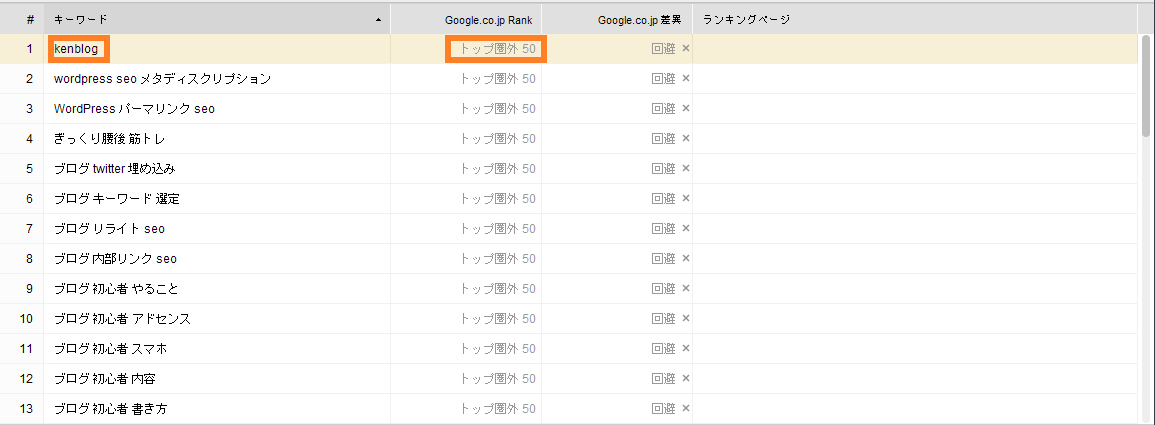
Task: Click the × icon in the ブログ キーワード 選定 row
Action: click(686, 198)
